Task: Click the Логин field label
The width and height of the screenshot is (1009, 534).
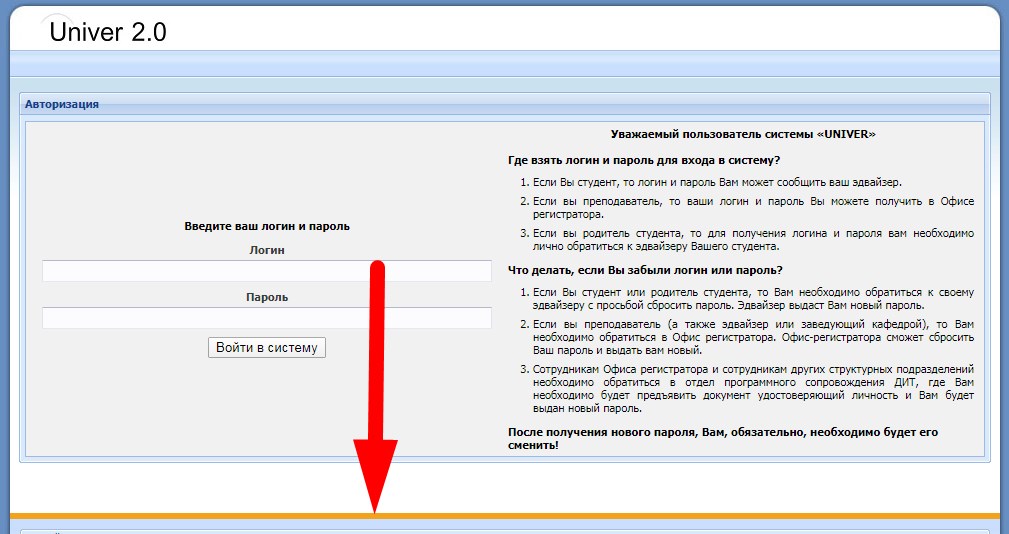Action: pos(267,250)
